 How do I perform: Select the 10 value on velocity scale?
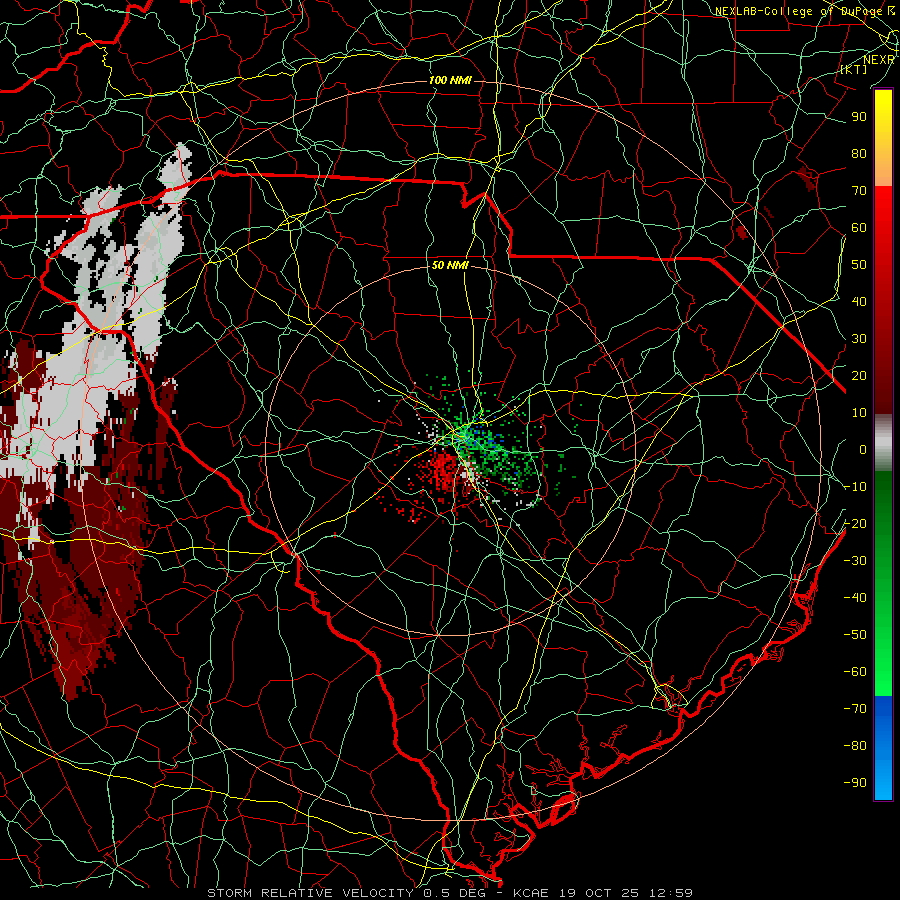859,413
